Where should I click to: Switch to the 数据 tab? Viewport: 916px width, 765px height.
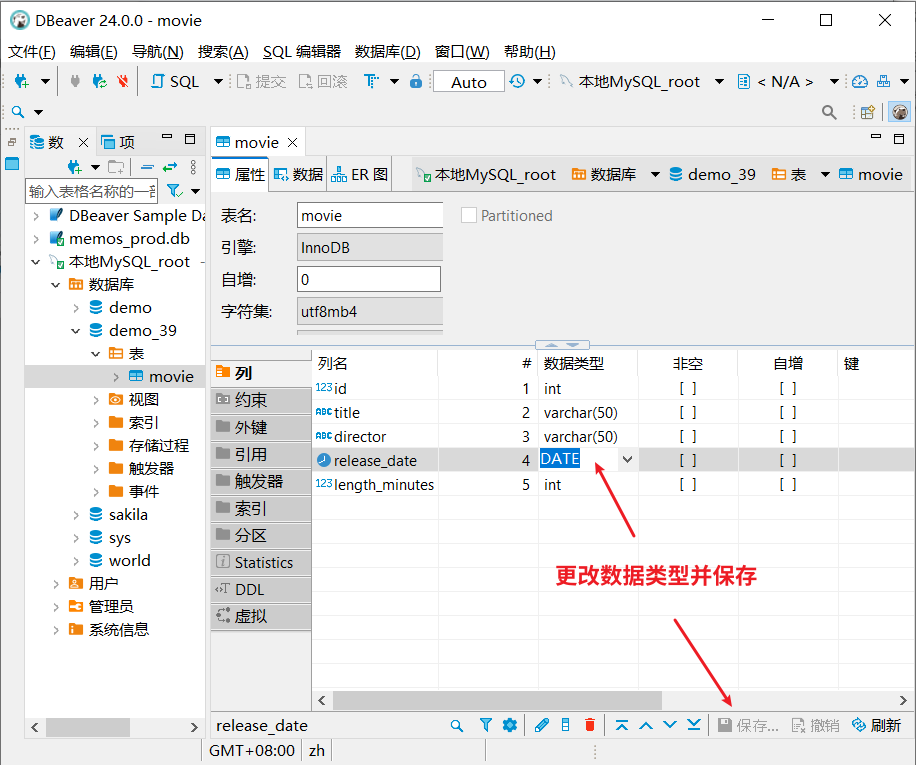(x=298, y=174)
